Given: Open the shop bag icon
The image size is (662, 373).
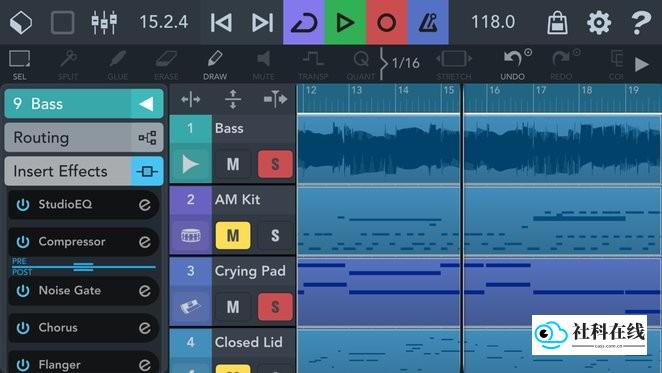Looking at the screenshot, I should 557,22.
